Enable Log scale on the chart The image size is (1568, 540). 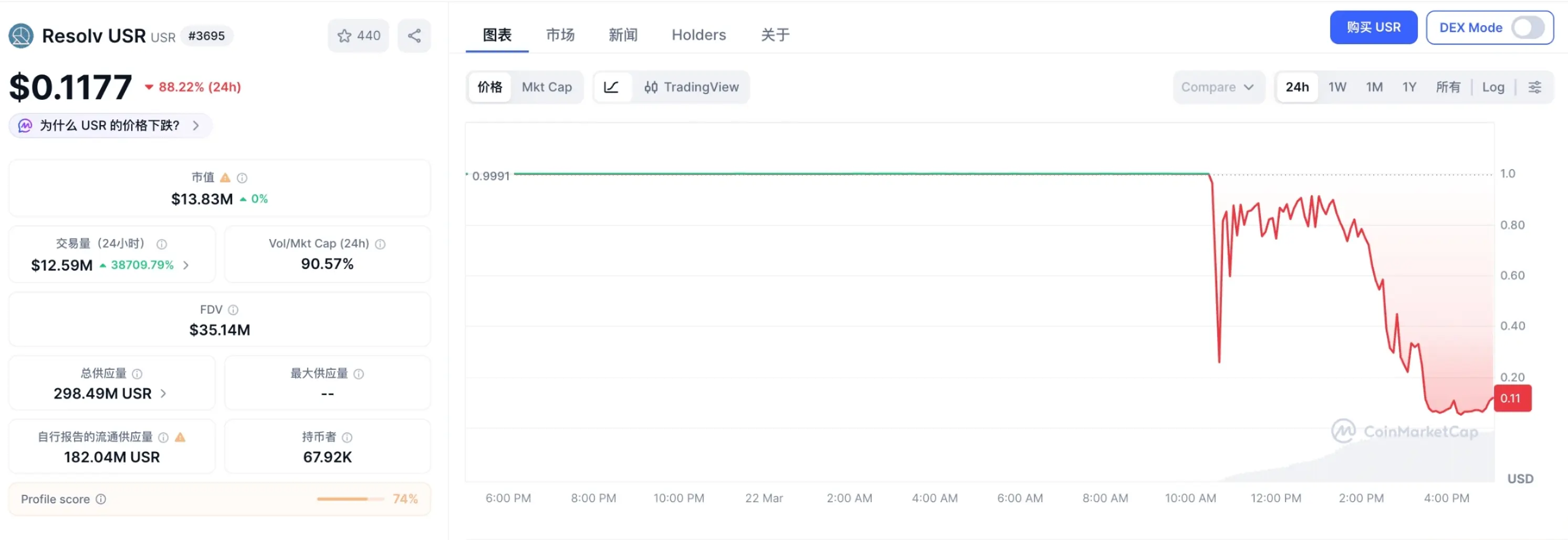click(1493, 87)
